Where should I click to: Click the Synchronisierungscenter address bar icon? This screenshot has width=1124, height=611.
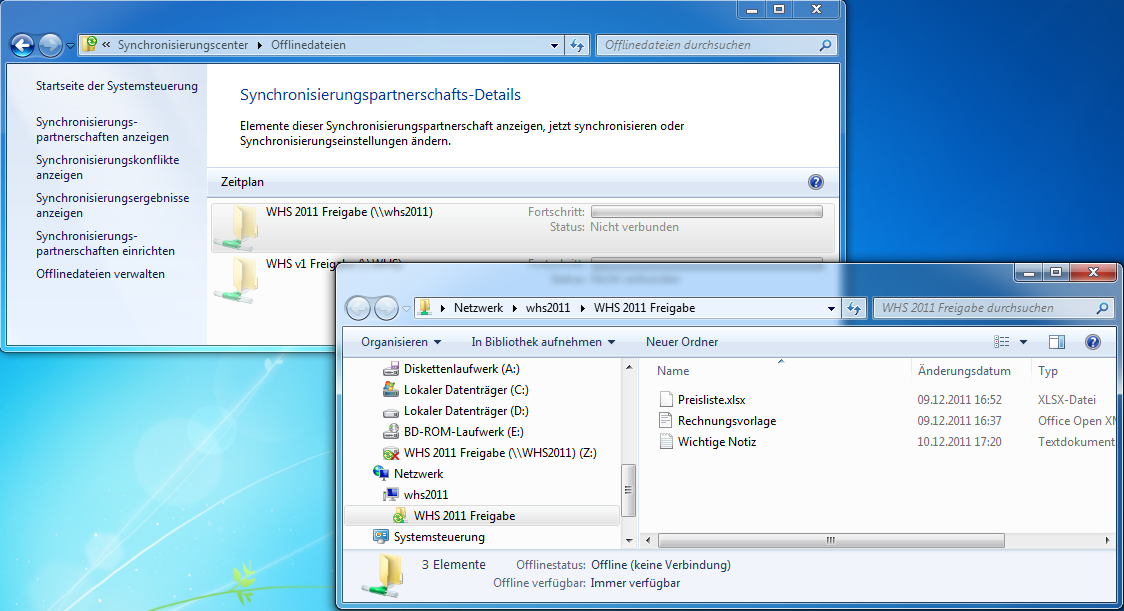90,44
